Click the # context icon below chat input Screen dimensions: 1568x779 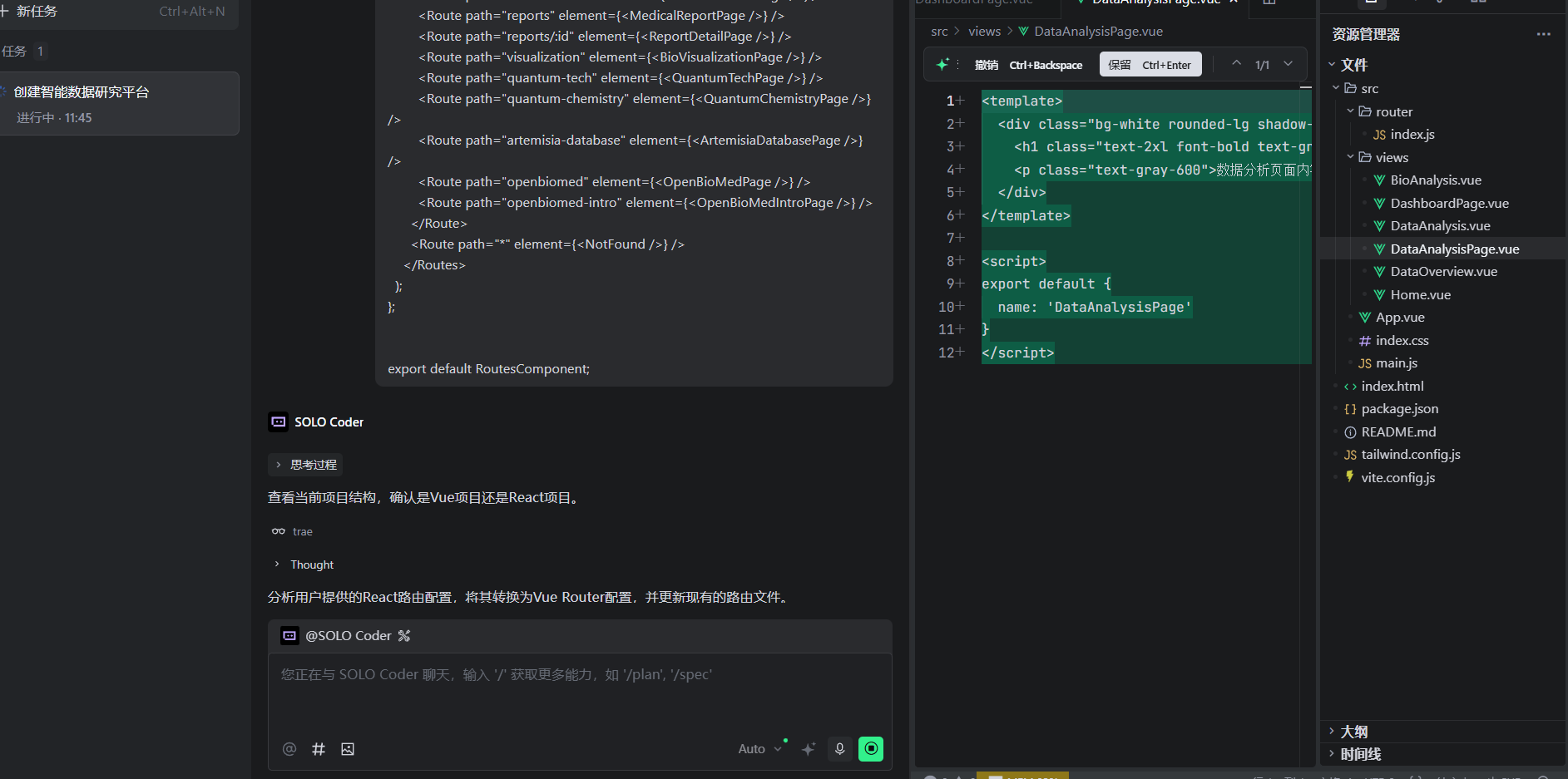tap(319, 749)
